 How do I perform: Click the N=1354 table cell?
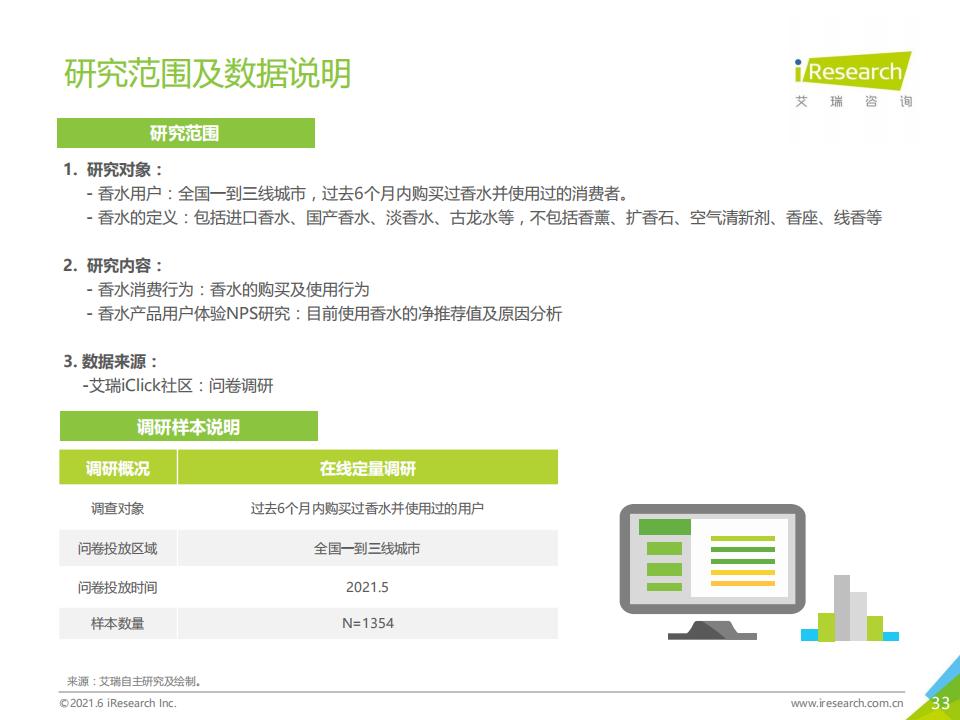pos(367,623)
